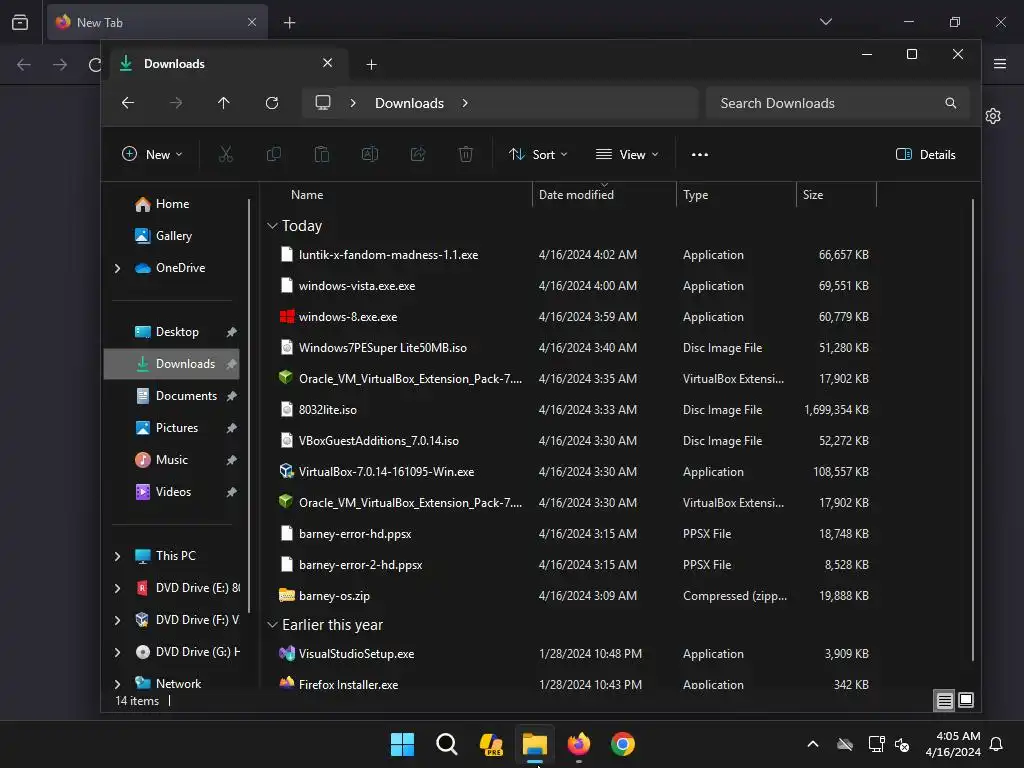The image size is (1024, 768).
Task: Collapse the Today group
Action: tap(272, 226)
